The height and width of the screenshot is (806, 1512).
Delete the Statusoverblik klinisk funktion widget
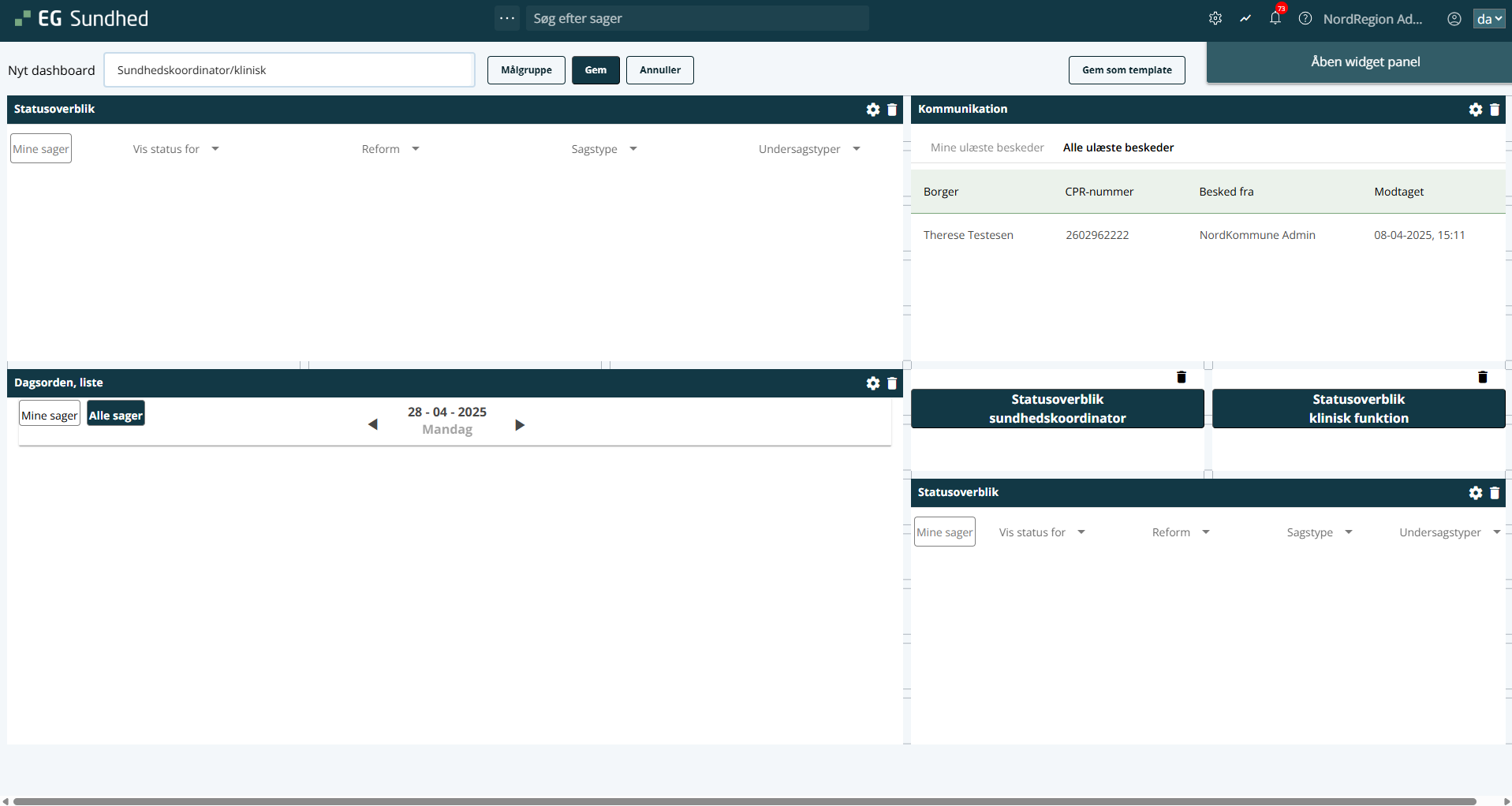pyautogui.click(x=1482, y=377)
